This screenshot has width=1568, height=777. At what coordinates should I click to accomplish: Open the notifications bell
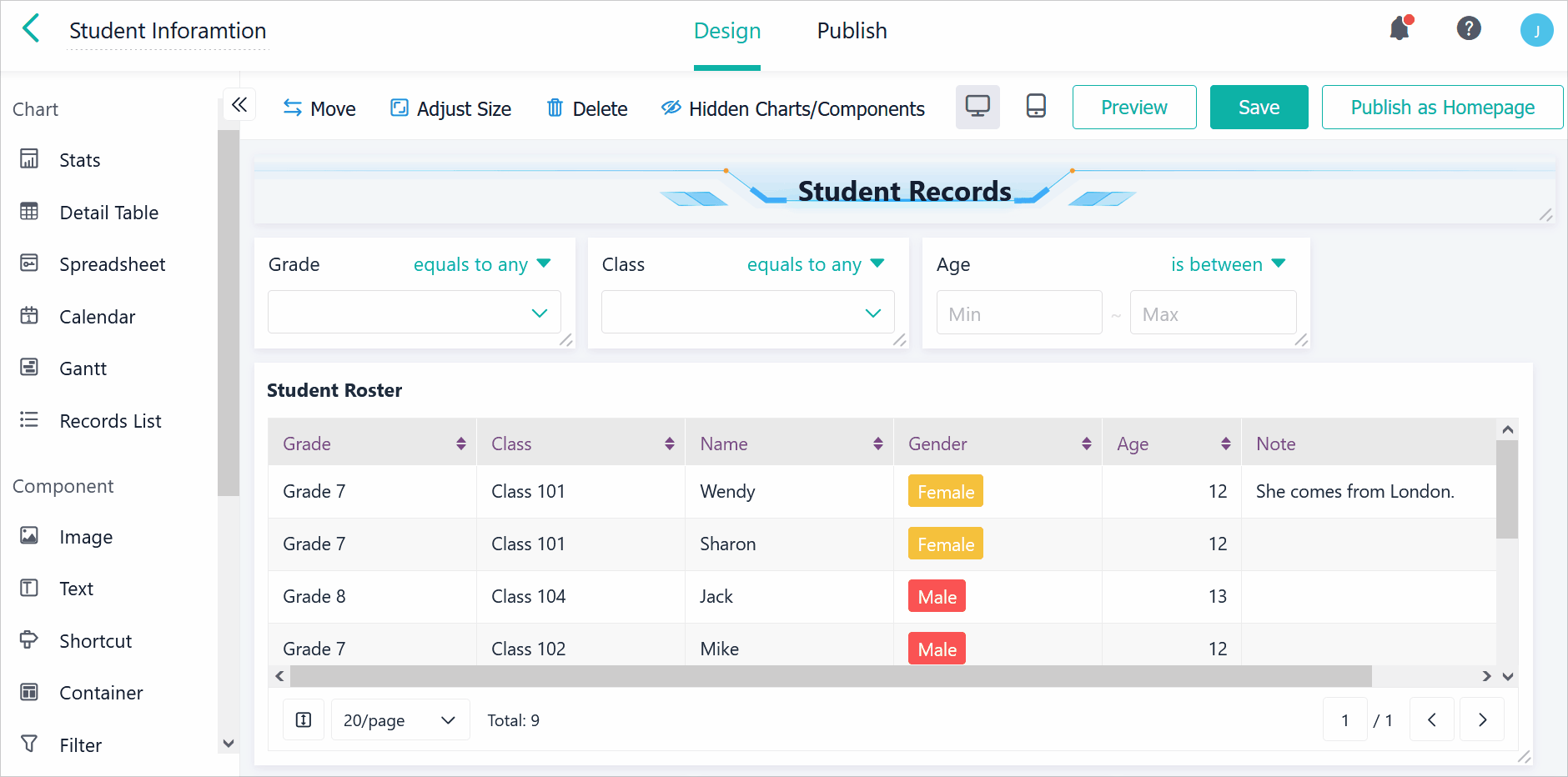pos(1400,29)
